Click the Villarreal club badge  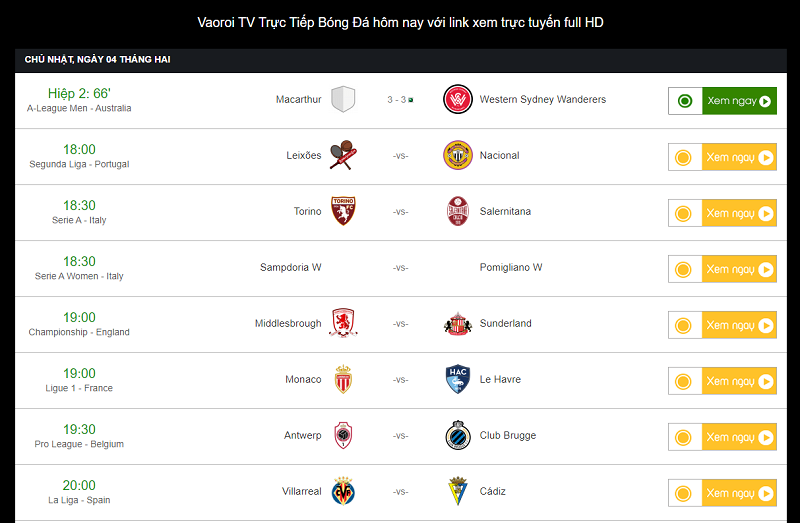pos(343,491)
